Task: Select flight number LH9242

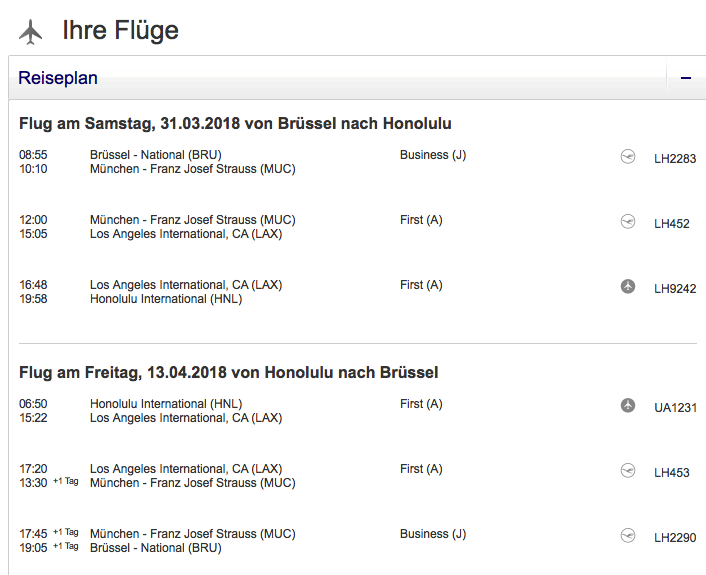Action: coord(675,289)
